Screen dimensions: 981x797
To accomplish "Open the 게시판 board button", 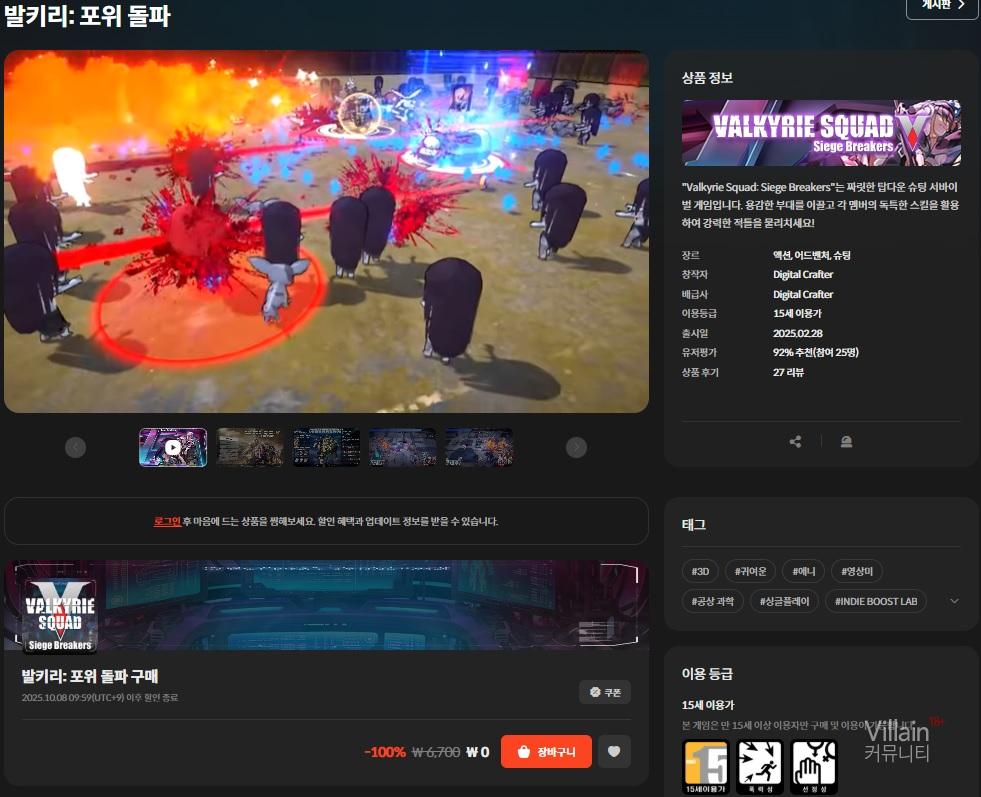I will click(x=941, y=6).
